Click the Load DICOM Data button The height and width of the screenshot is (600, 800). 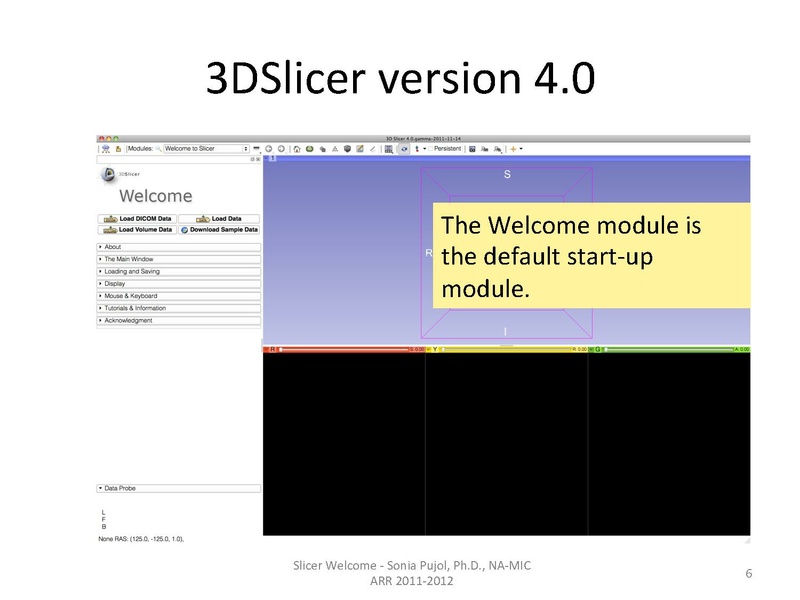tap(137, 218)
